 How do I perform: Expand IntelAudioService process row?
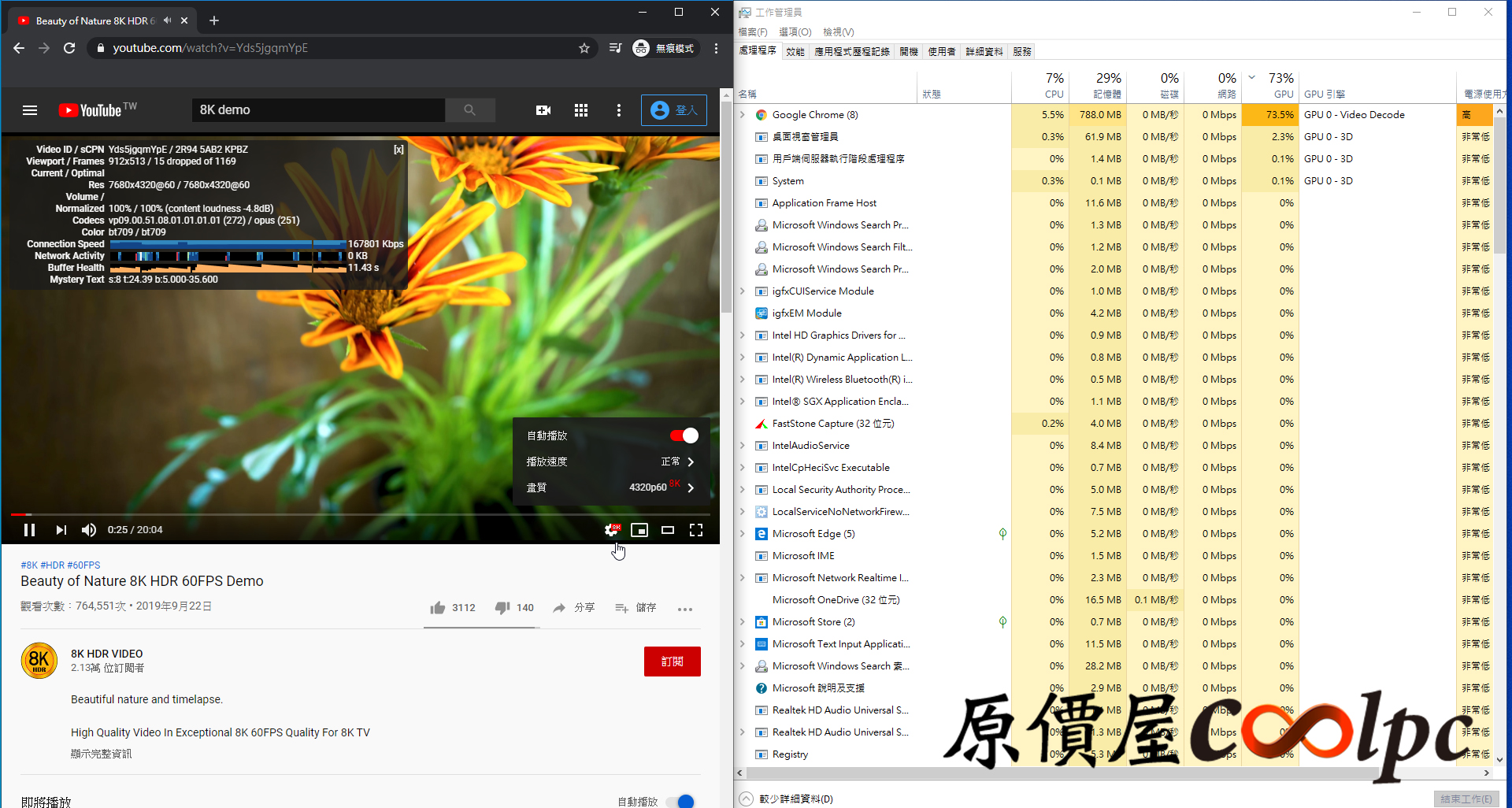(742, 446)
